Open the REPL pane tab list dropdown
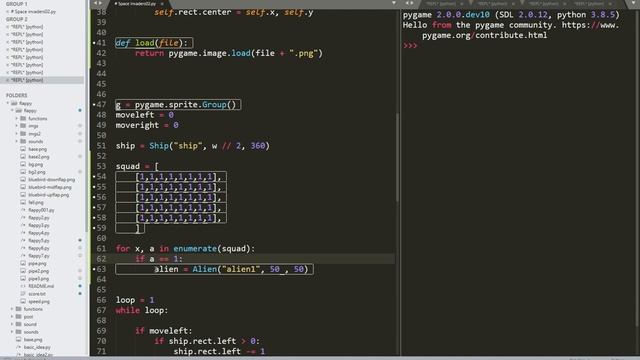The height and width of the screenshot is (360, 640). tap(632, 3)
